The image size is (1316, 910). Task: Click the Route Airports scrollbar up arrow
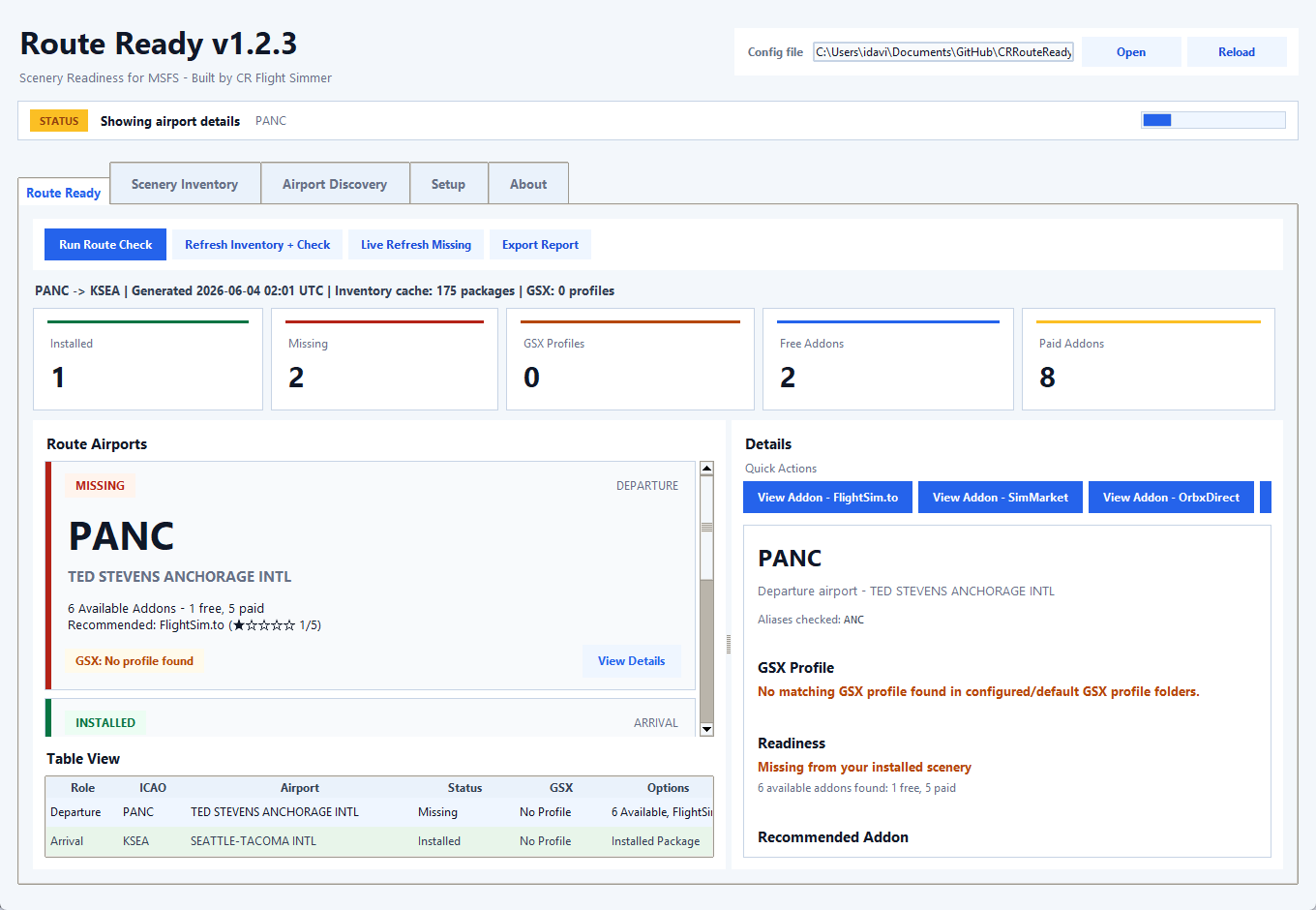706,469
